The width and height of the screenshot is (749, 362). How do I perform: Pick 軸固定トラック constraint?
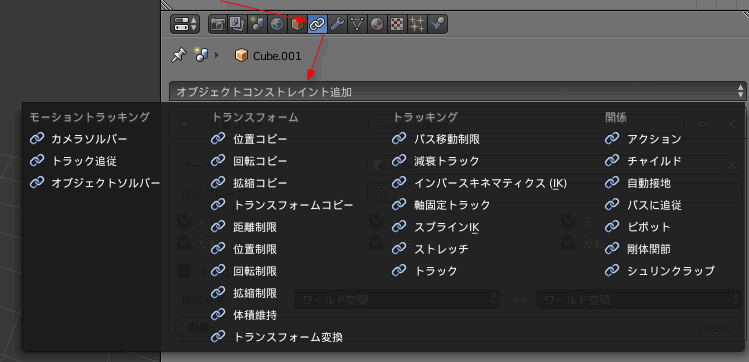441,205
